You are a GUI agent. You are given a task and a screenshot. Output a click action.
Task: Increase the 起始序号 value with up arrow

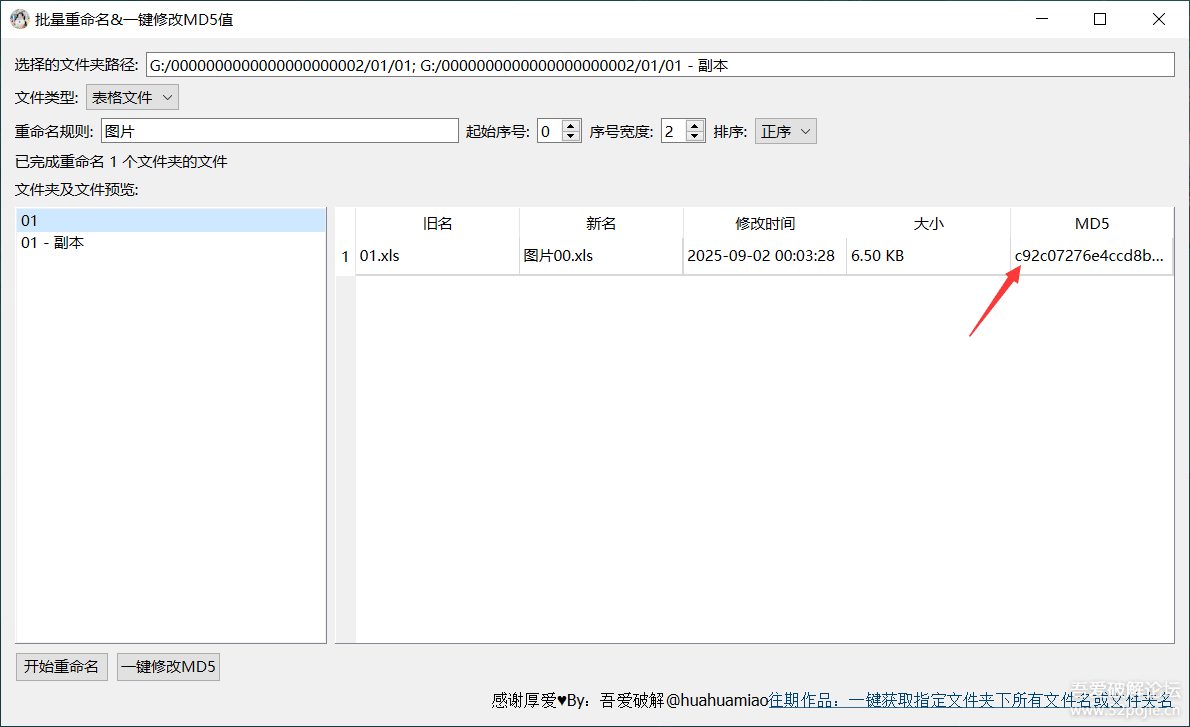point(571,126)
